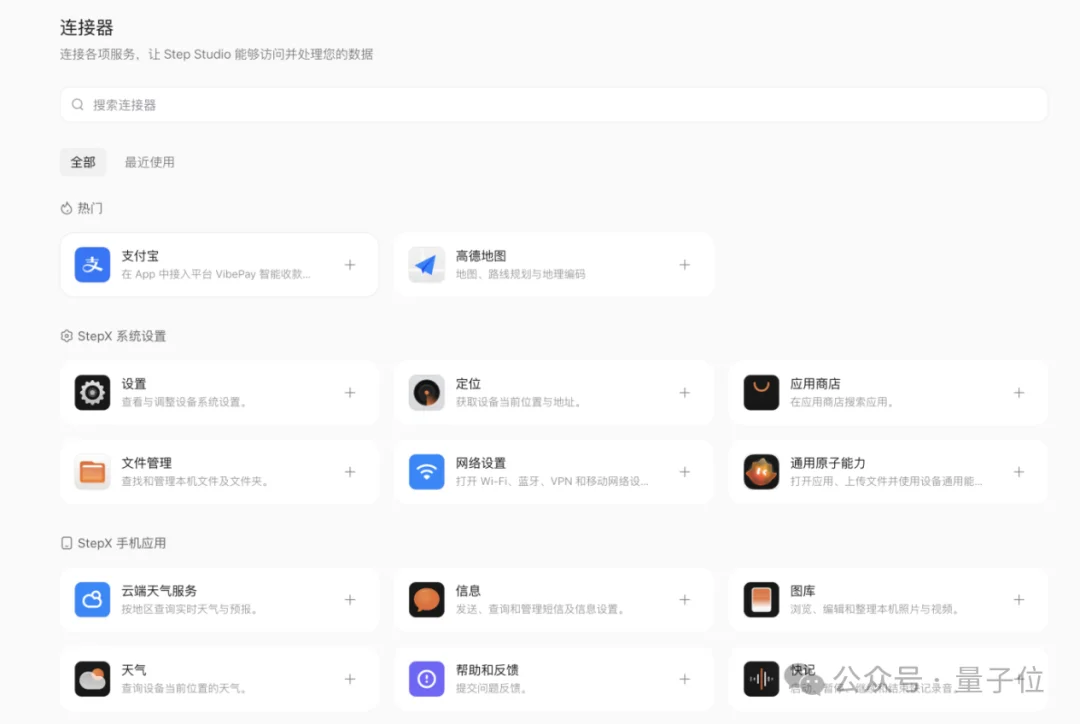Add the 信息 connector with plus
The image size is (1080, 724).
click(685, 599)
